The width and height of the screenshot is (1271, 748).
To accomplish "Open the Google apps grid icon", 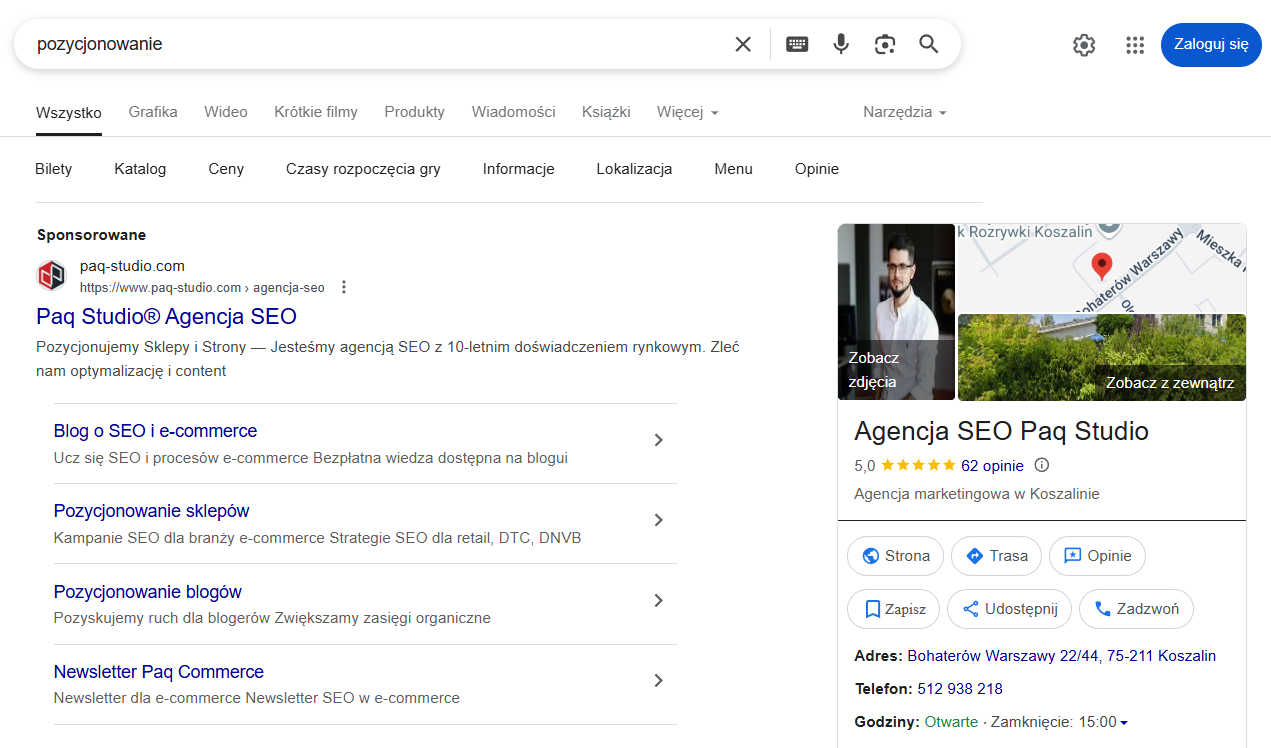I will [1134, 45].
